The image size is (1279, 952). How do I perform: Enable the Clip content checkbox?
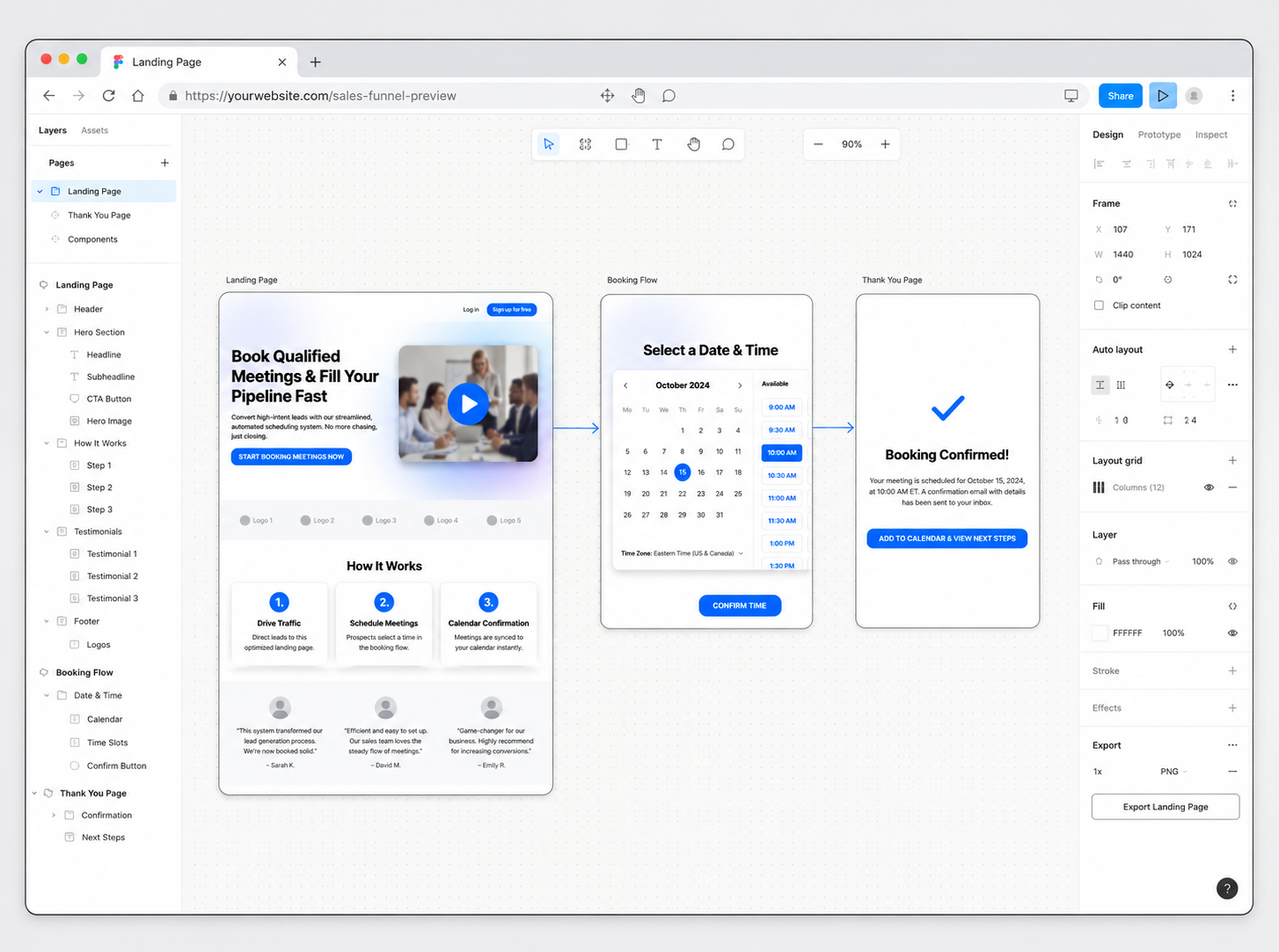(1099, 305)
